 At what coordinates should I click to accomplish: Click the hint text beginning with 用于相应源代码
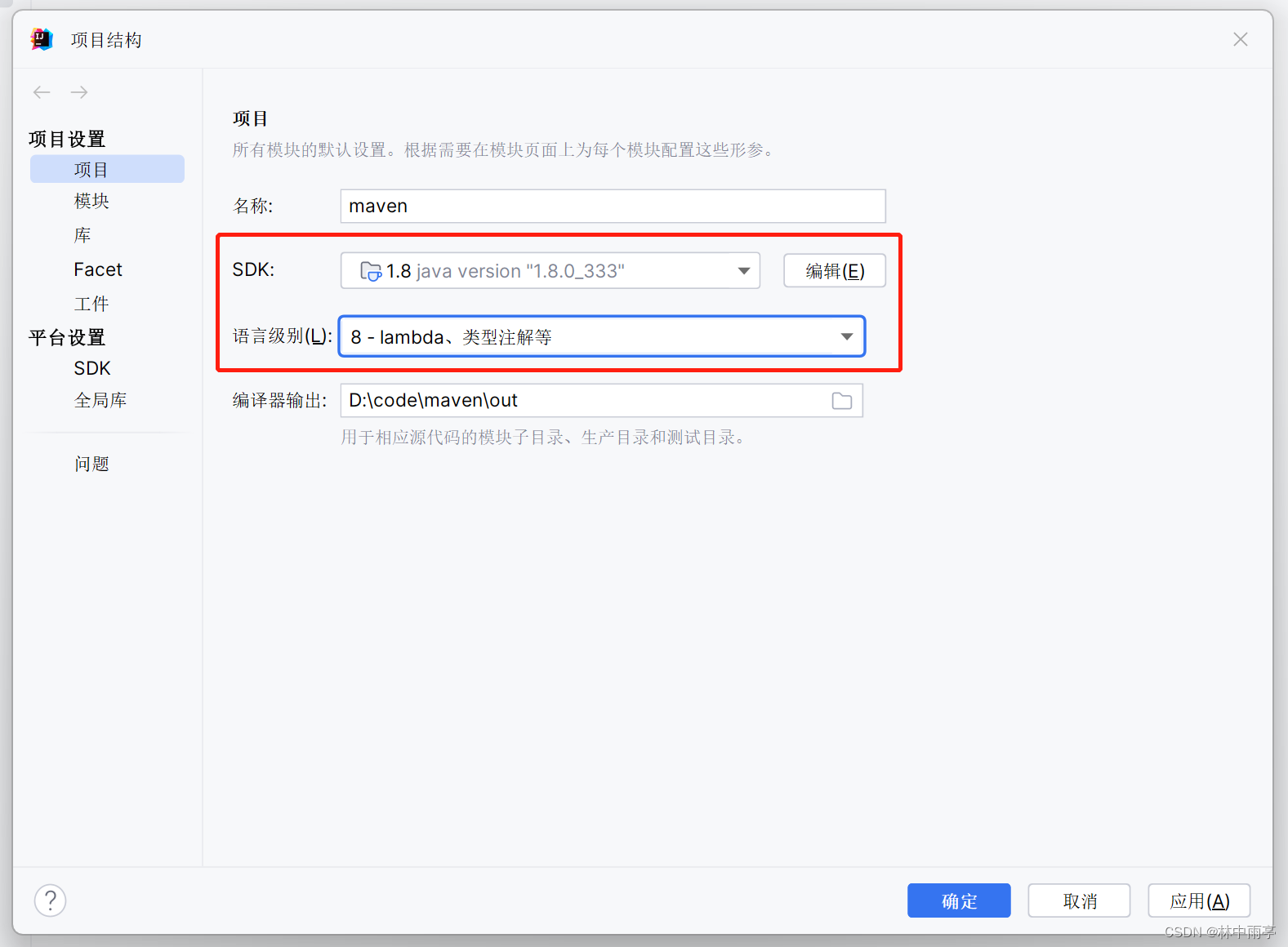click(x=543, y=438)
